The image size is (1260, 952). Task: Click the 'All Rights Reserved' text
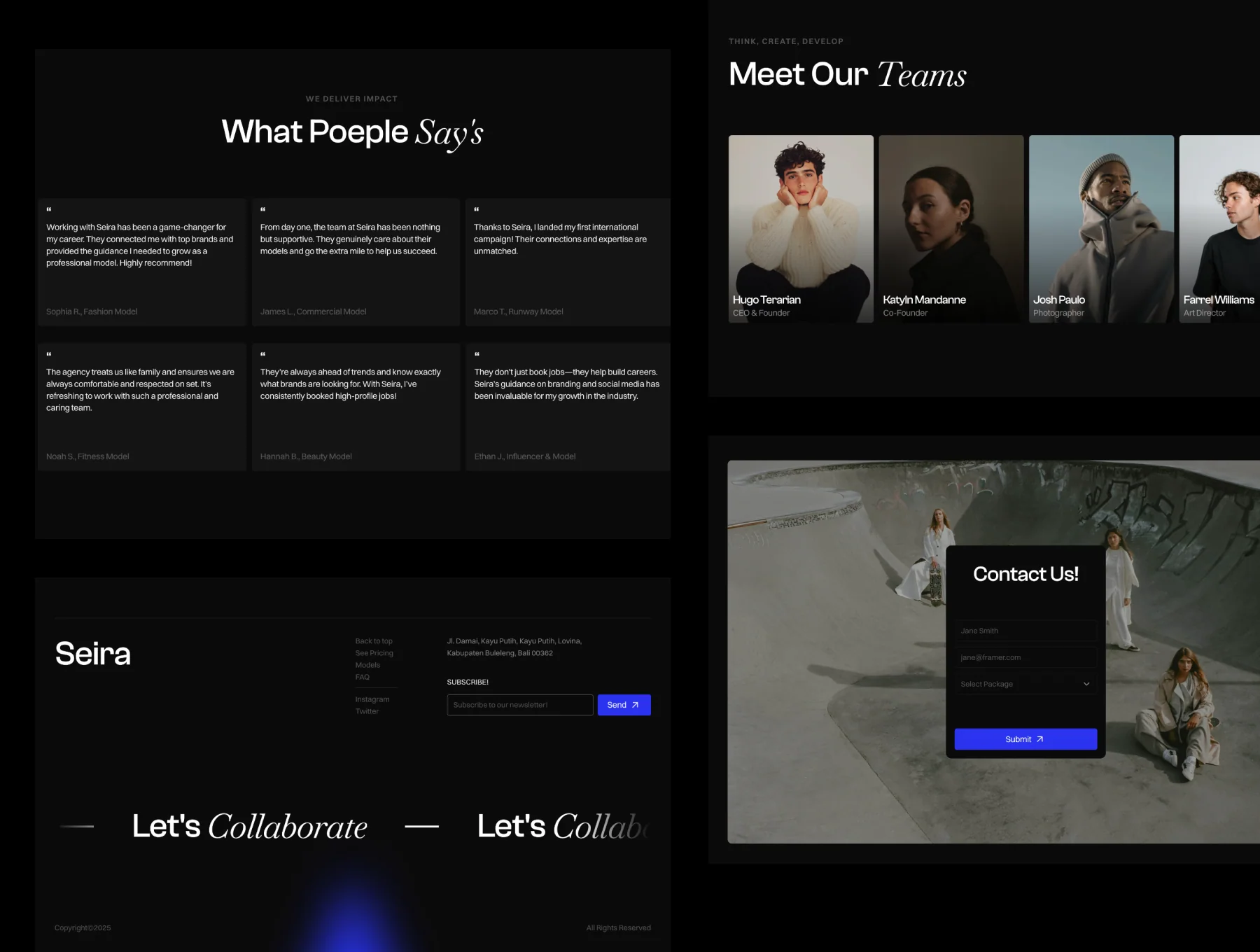click(619, 928)
